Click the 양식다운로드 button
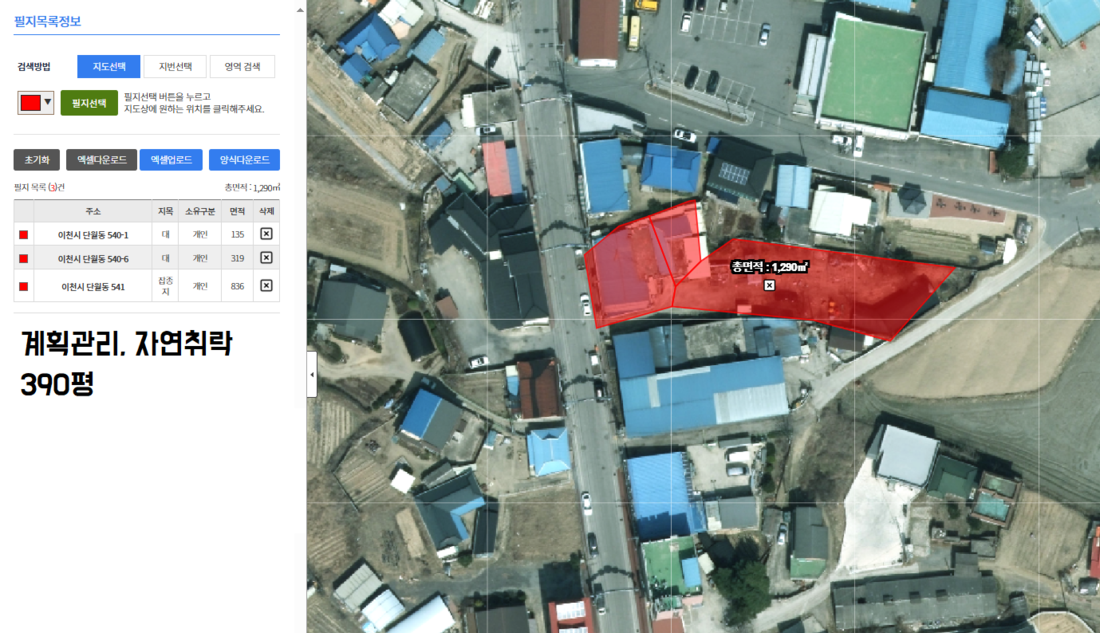Image resolution: width=1100 pixels, height=633 pixels. pos(244,160)
